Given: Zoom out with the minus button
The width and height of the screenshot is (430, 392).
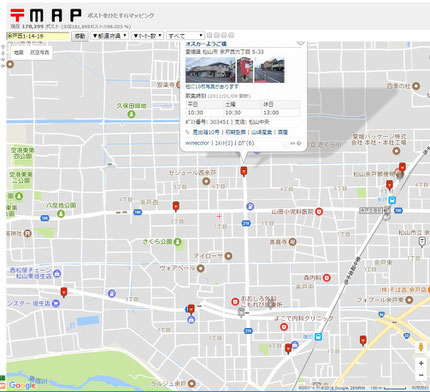Looking at the screenshot, I should [421, 375].
